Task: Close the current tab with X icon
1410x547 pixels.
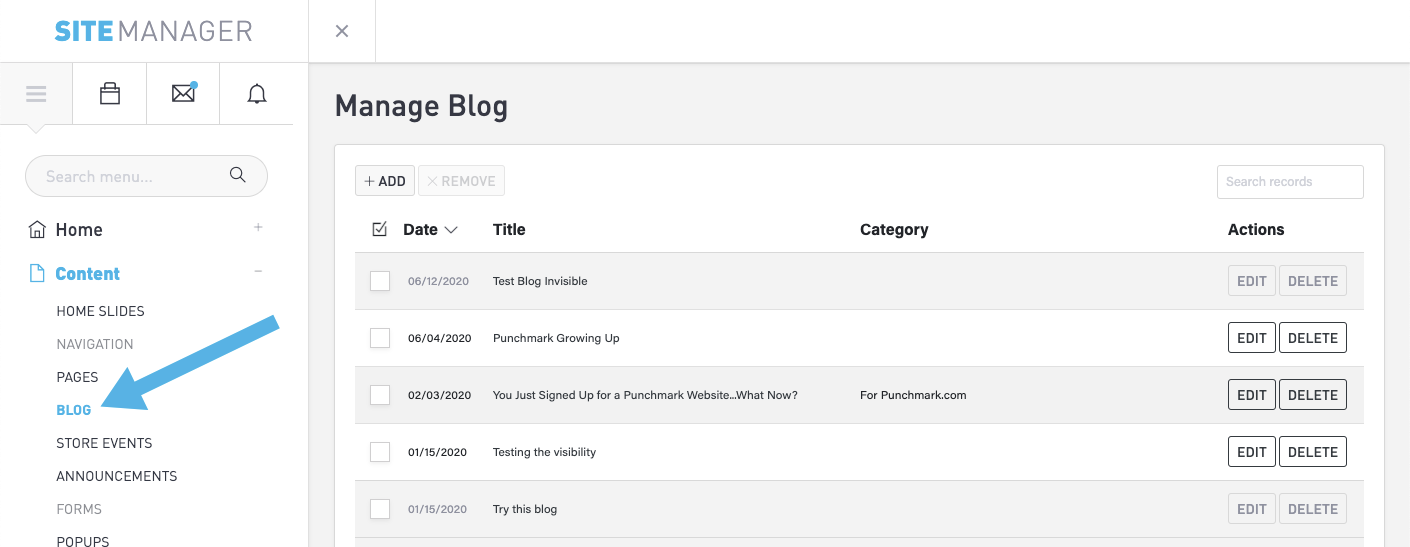Action: [342, 31]
